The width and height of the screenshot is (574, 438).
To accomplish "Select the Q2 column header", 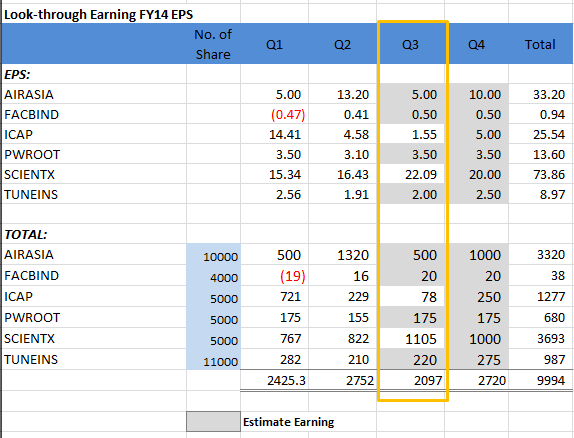I will [342, 45].
